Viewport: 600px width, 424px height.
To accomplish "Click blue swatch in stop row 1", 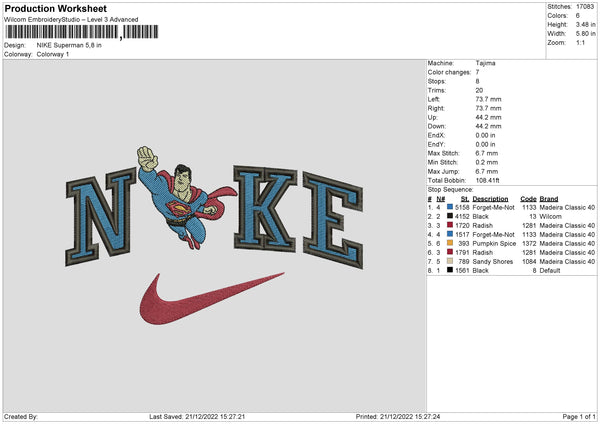I will point(450,207).
